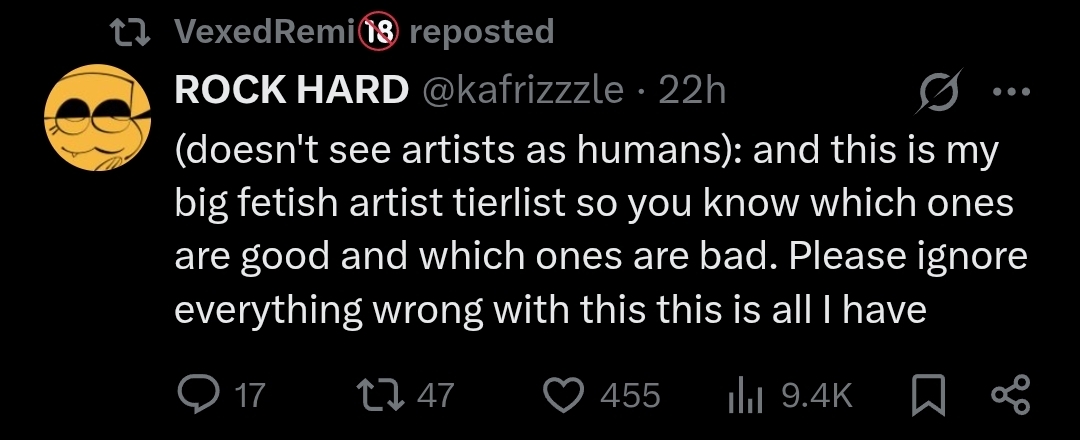Open the reply icon on the post
This screenshot has width=1080, height=440.
(x=198, y=394)
